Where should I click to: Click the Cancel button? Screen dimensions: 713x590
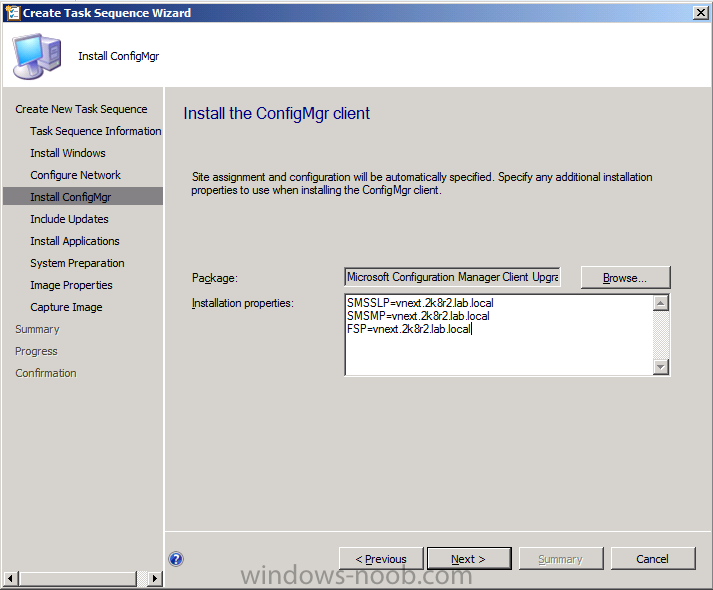coord(653,559)
